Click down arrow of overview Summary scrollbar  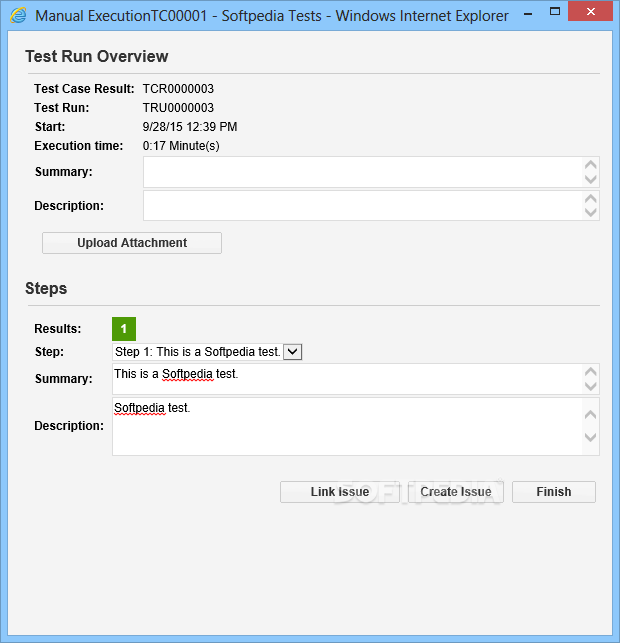click(590, 179)
